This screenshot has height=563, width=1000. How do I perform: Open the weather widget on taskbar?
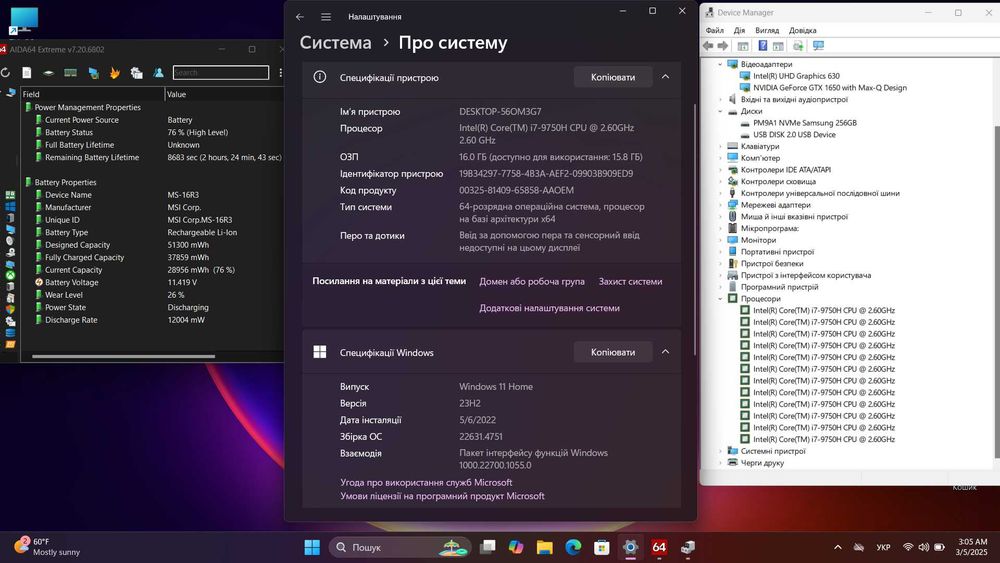pyautogui.click(x=48, y=547)
